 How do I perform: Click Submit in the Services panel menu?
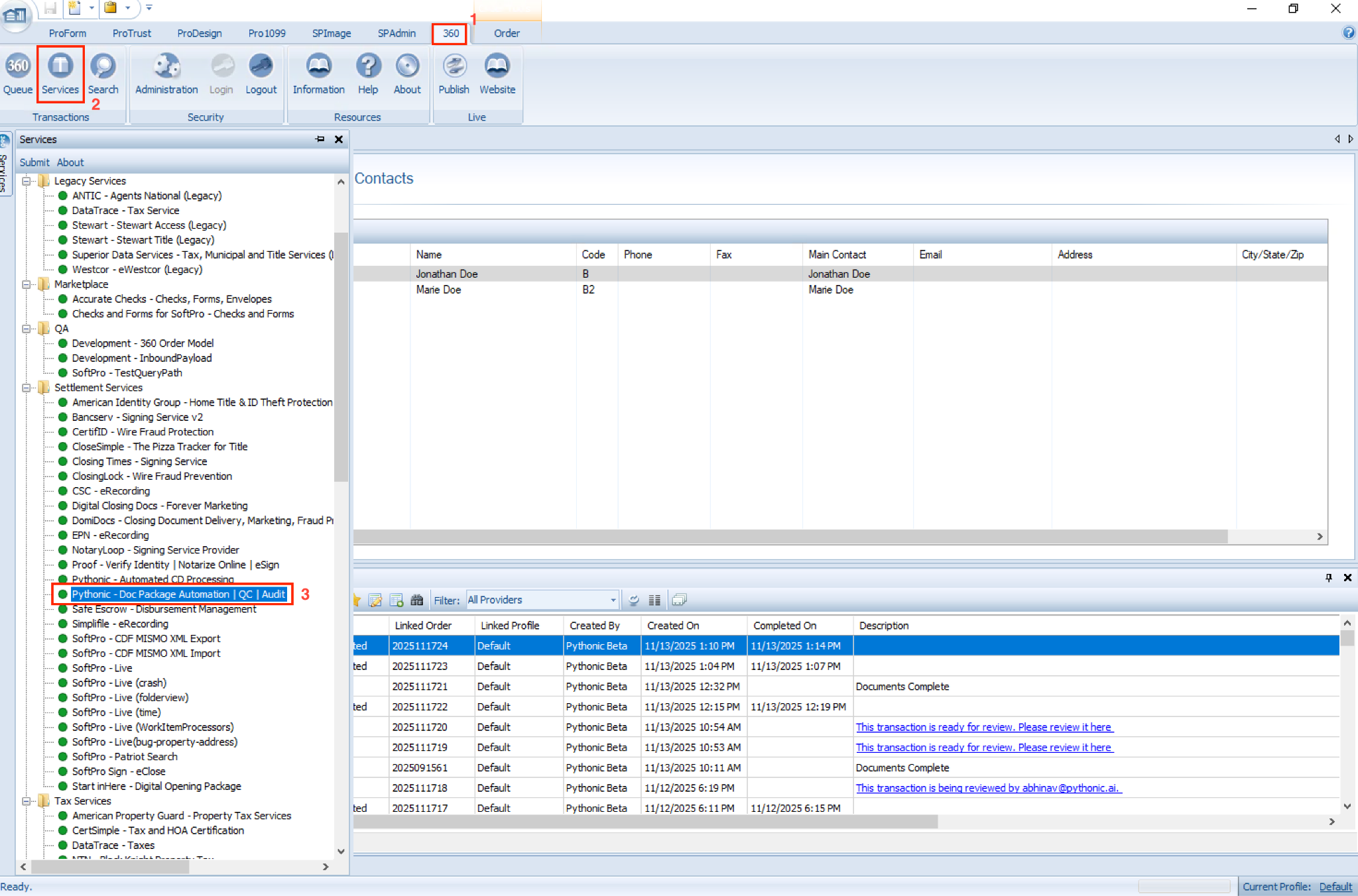[x=34, y=162]
